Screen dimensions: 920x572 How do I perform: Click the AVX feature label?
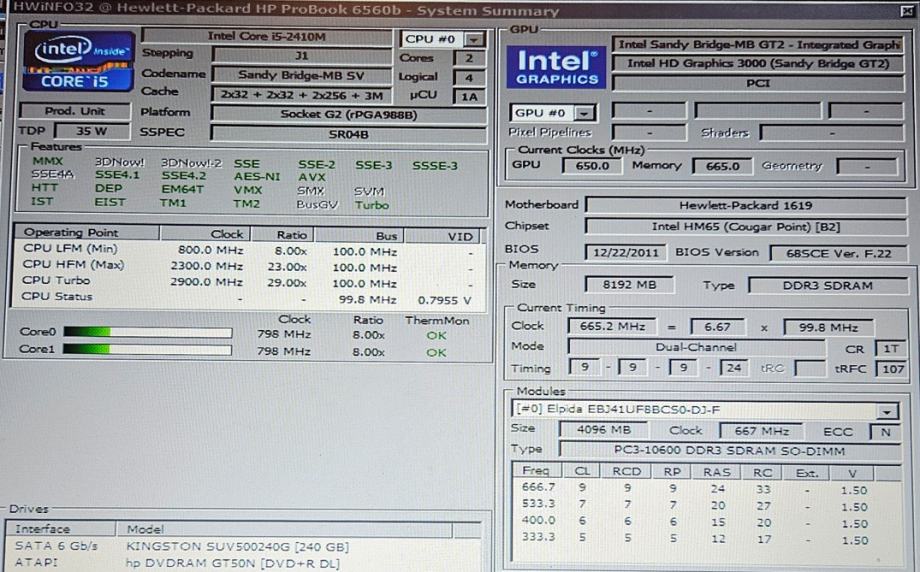tap(312, 177)
